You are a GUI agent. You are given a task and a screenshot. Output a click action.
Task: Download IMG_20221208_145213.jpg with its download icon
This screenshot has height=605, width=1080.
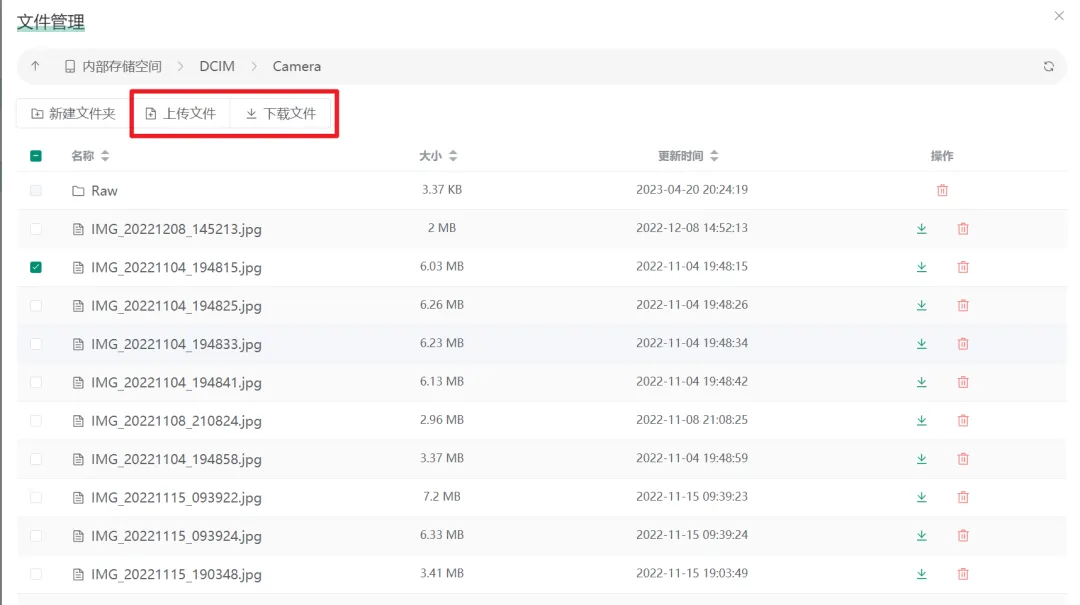[922, 229]
